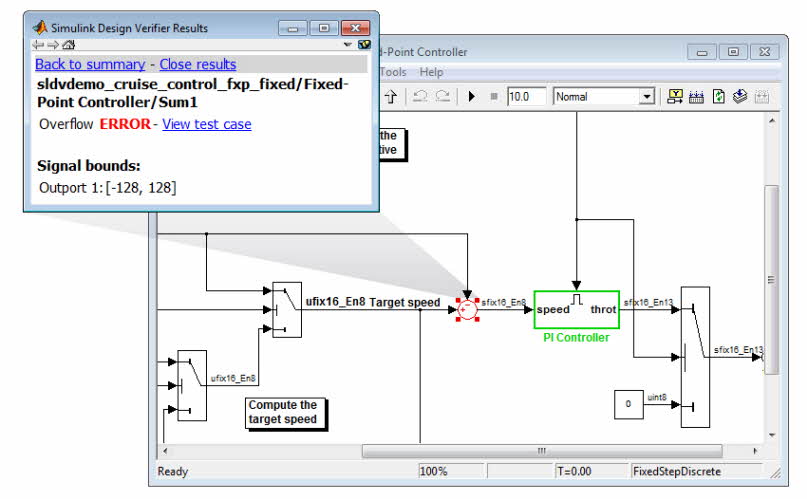Click the Target speed signal label

tap(405, 302)
